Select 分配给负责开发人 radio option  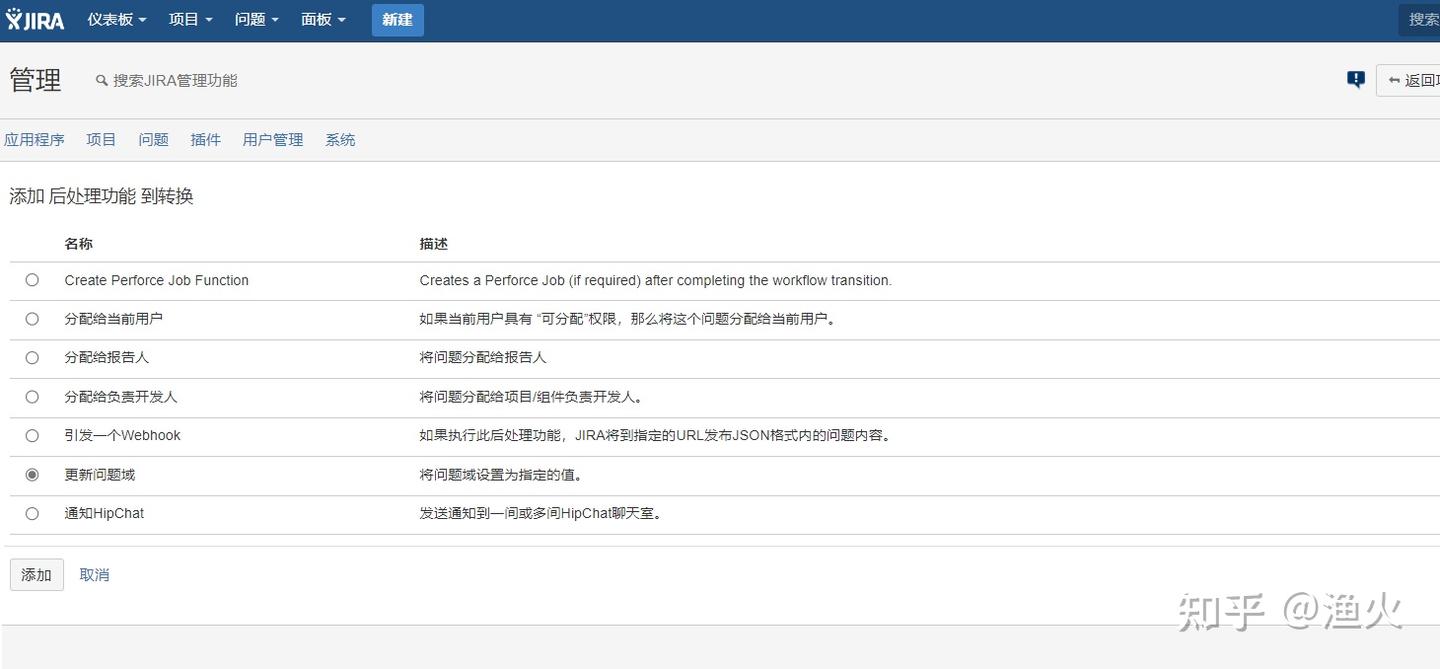32,397
